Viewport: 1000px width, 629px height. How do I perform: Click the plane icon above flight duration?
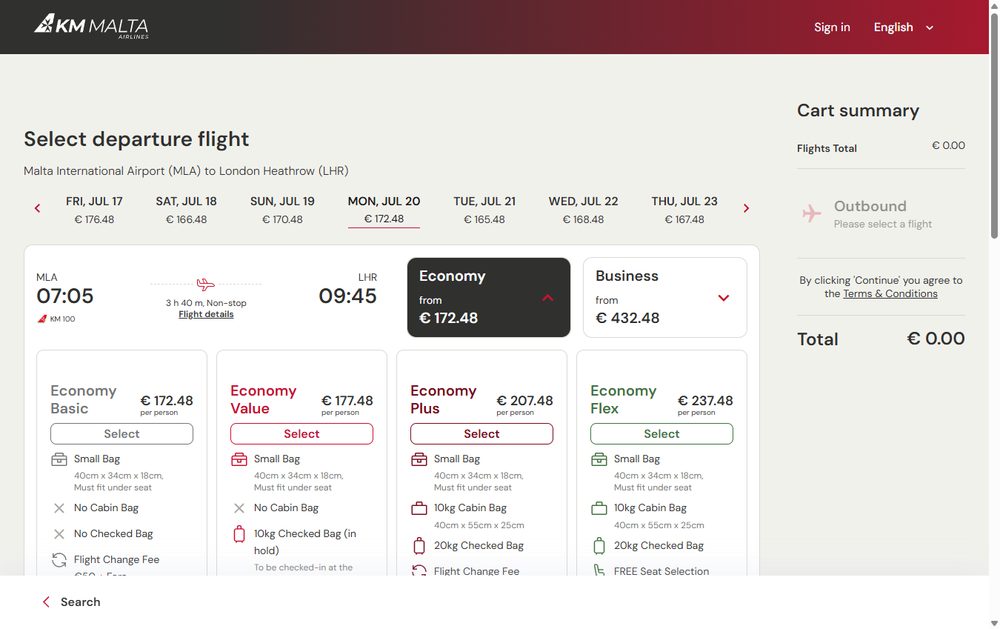tap(205, 284)
